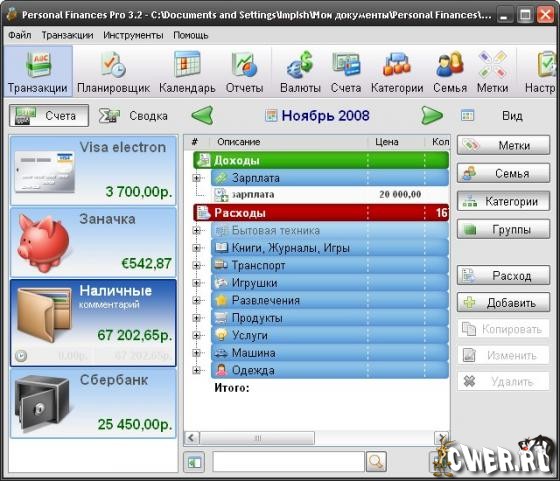Click the Цена column header

[396, 142]
